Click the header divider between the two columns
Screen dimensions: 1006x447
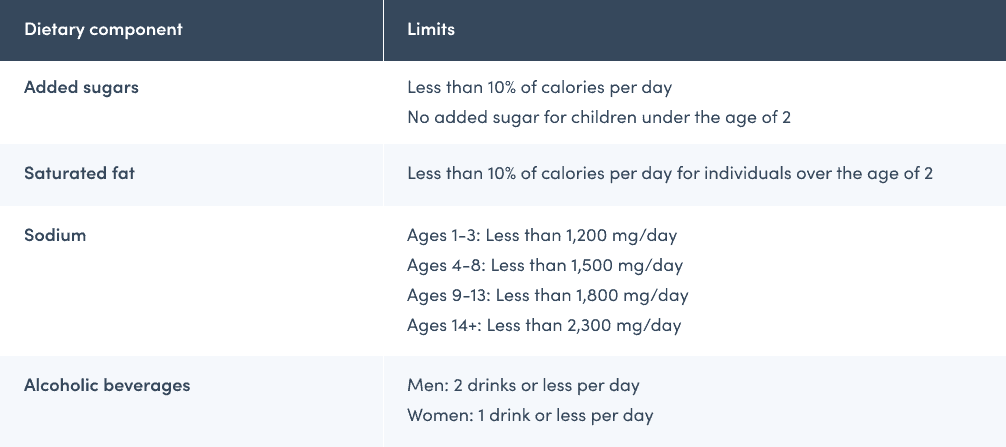383,30
